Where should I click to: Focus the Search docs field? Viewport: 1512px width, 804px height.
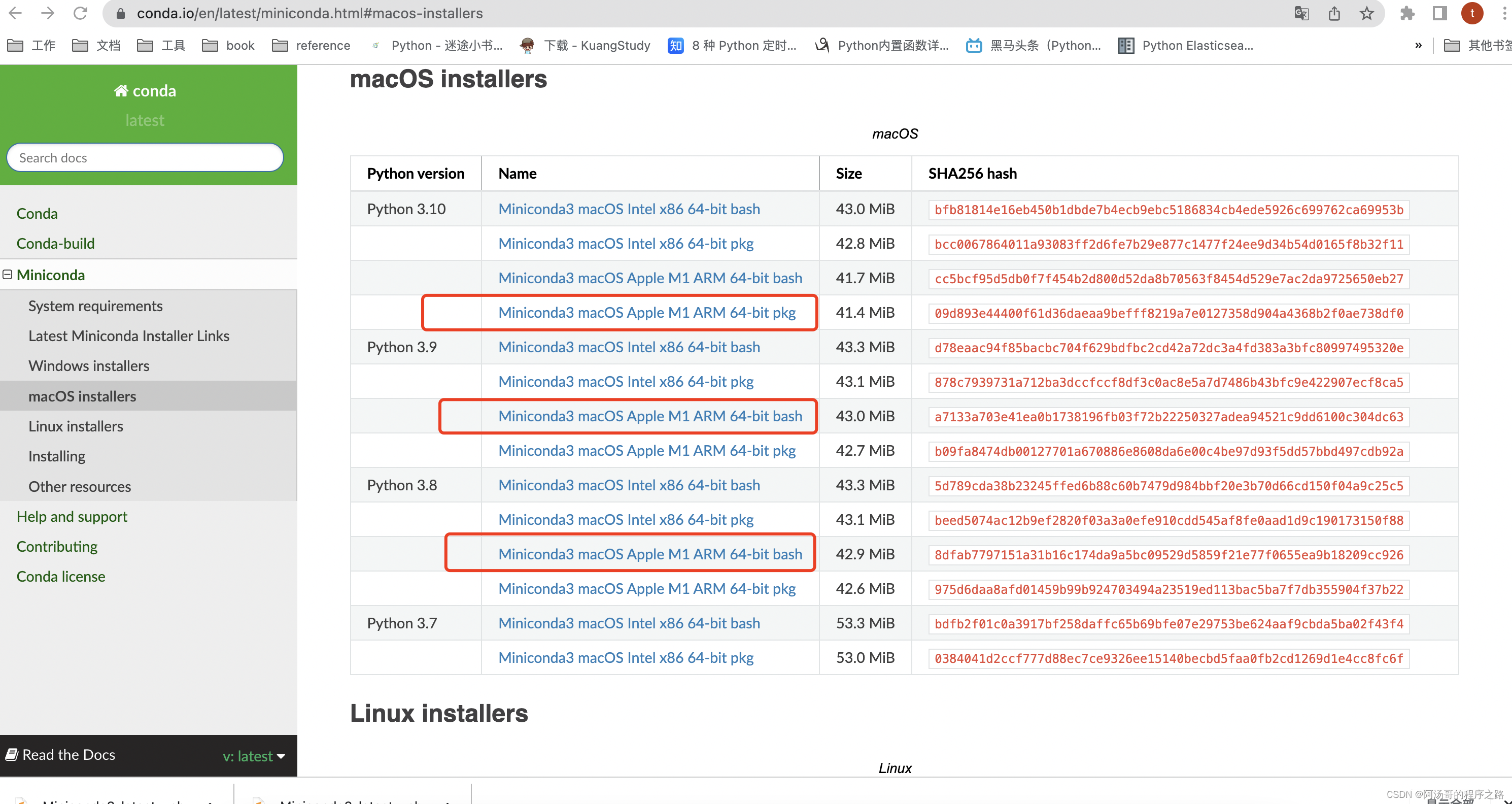click(x=145, y=157)
